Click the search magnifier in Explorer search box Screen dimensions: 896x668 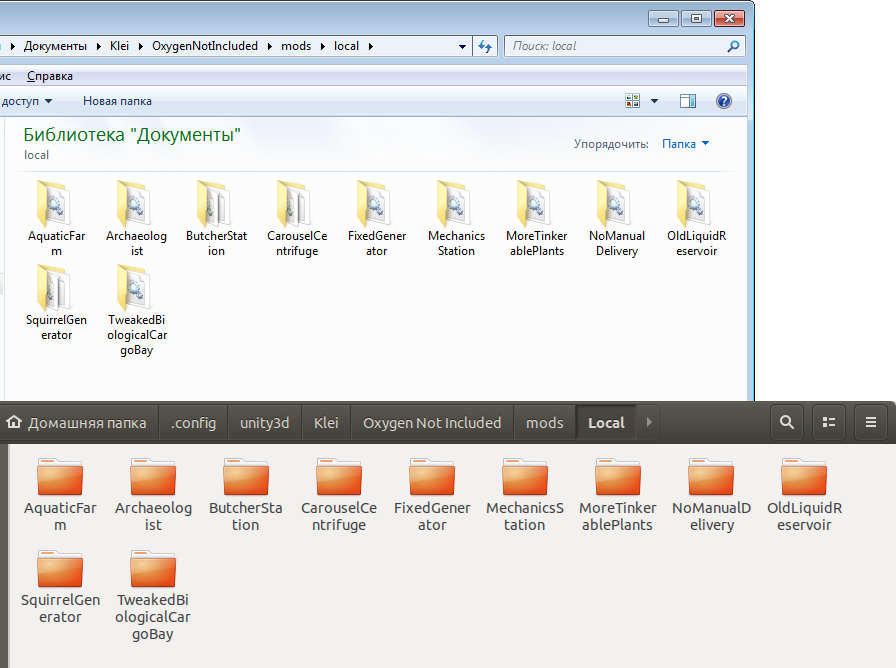pos(733,46)
